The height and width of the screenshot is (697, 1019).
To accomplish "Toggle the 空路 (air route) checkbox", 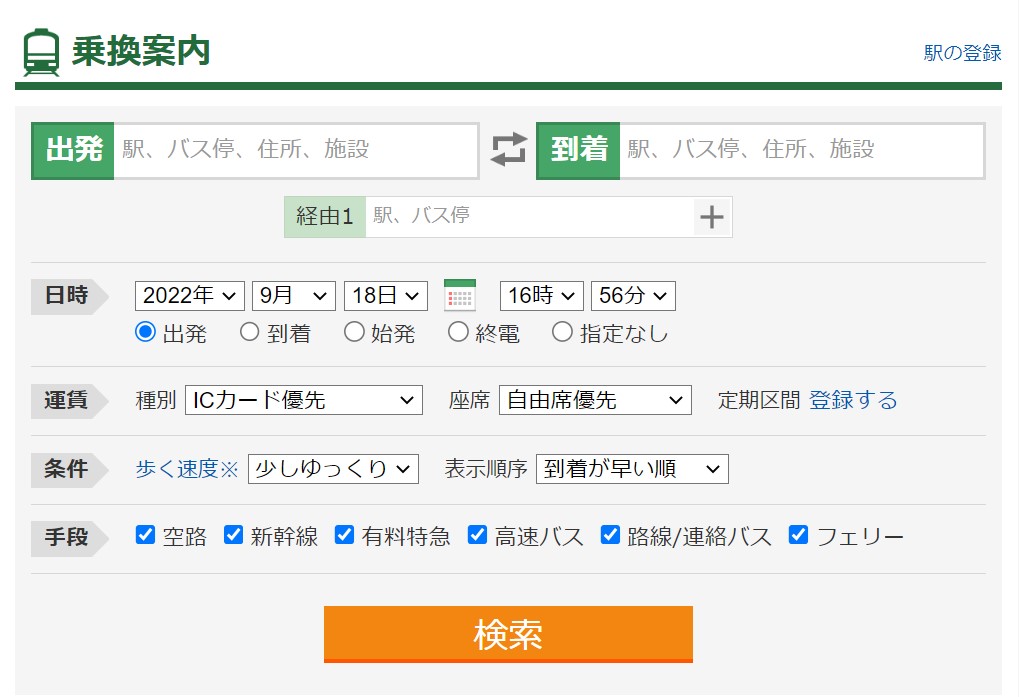I will coord(146,535).
